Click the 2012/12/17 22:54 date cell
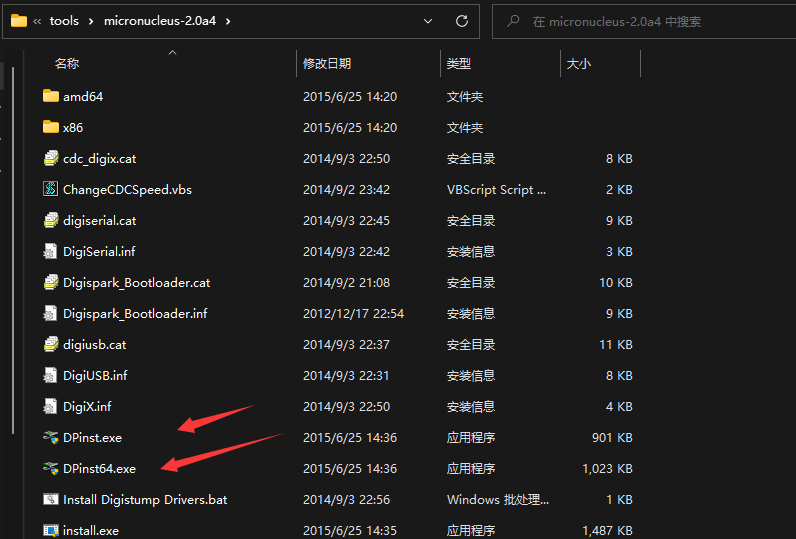Image resolution: width=796 pixels, height=539 pixels. (353, 314)
